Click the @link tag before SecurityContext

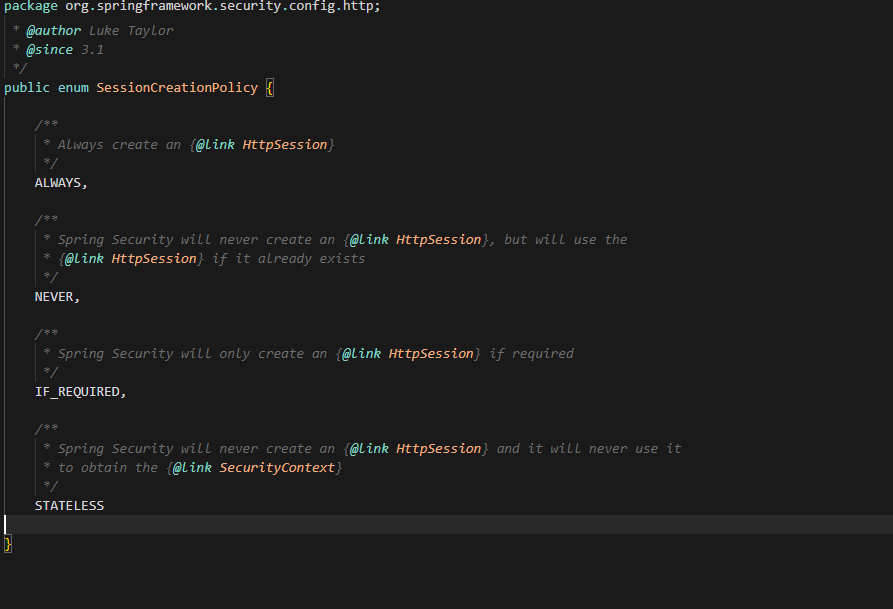pos(192,468)
